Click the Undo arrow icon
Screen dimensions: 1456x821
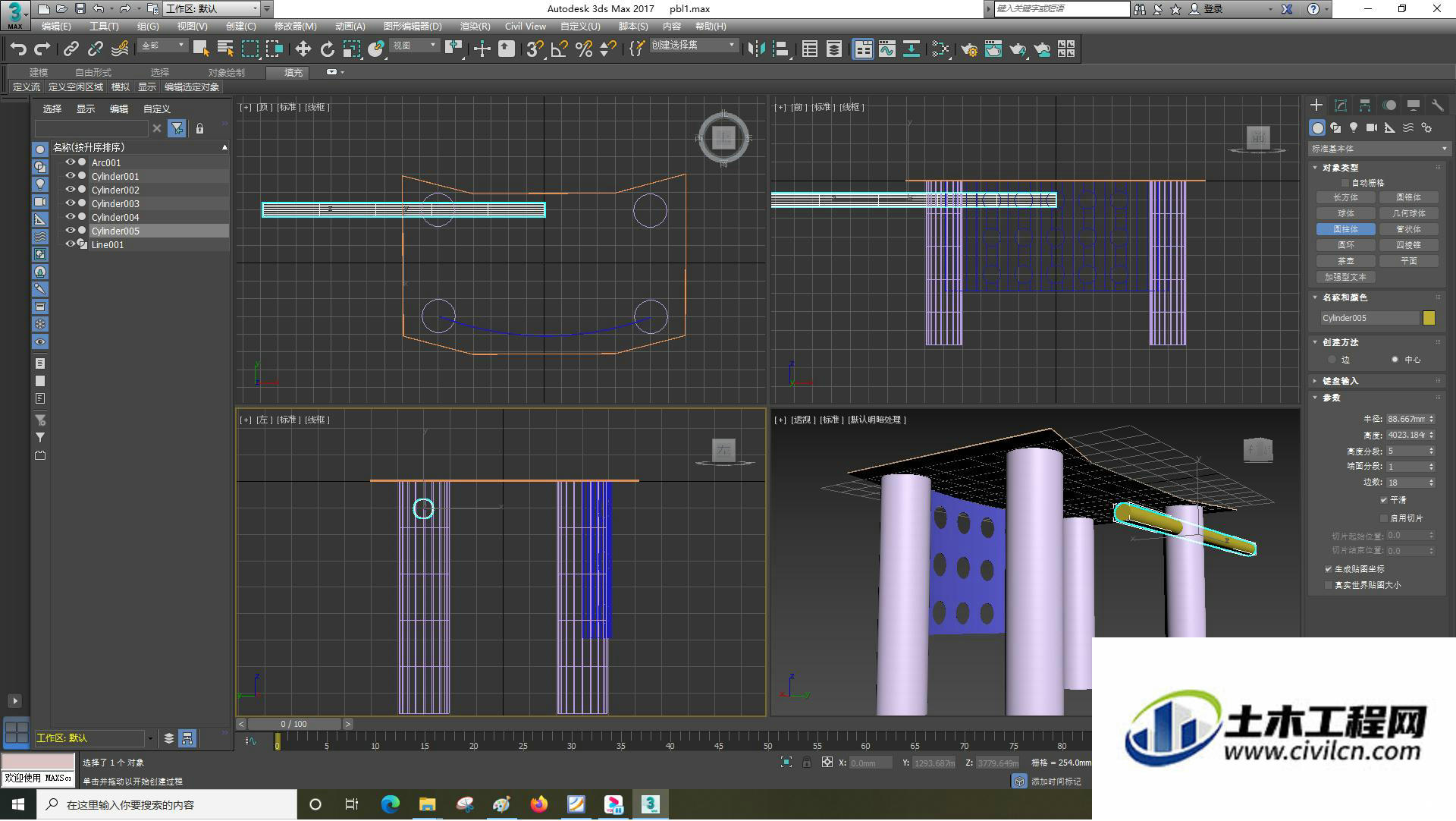(x=18, y=49)
